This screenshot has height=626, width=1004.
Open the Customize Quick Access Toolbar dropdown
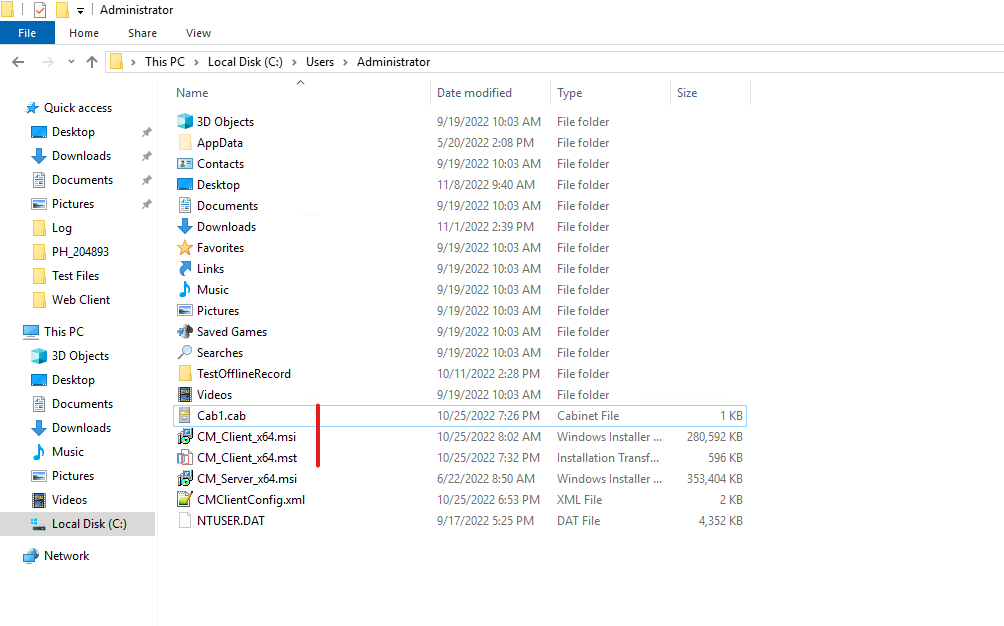click(80, 9)
